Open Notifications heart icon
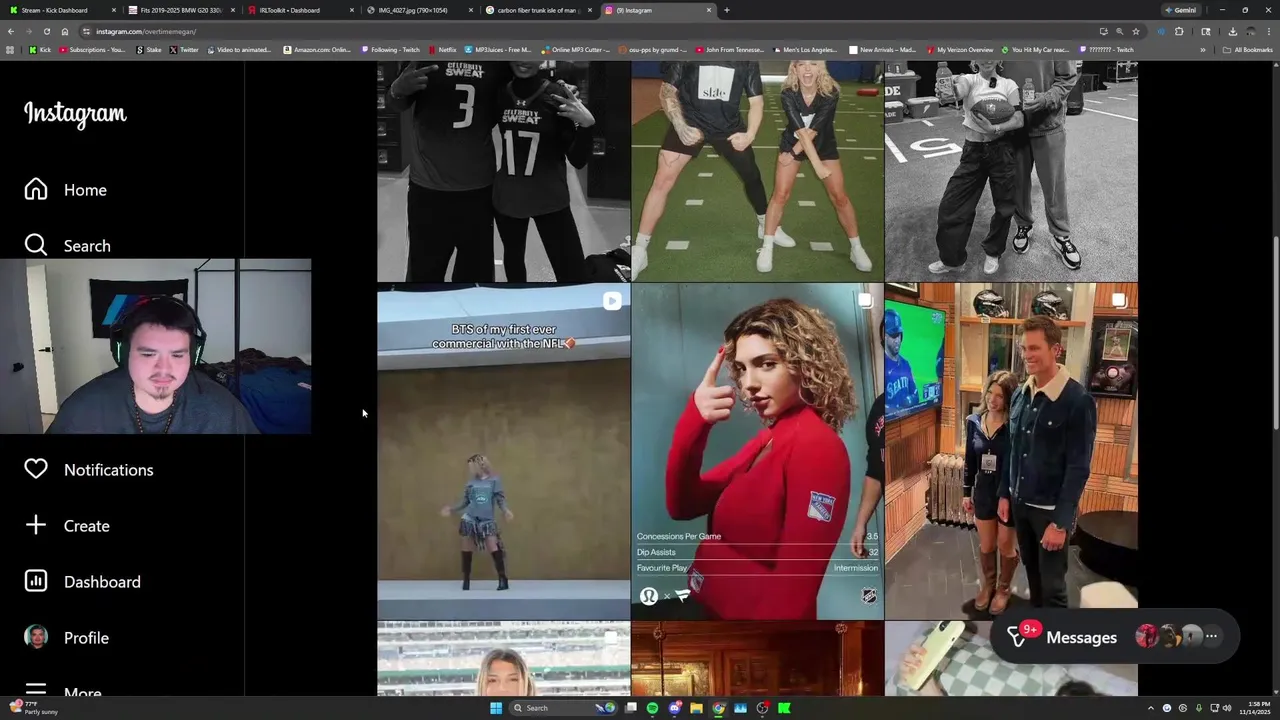The height and width of the screenshot is (720, 1280). 36,469
